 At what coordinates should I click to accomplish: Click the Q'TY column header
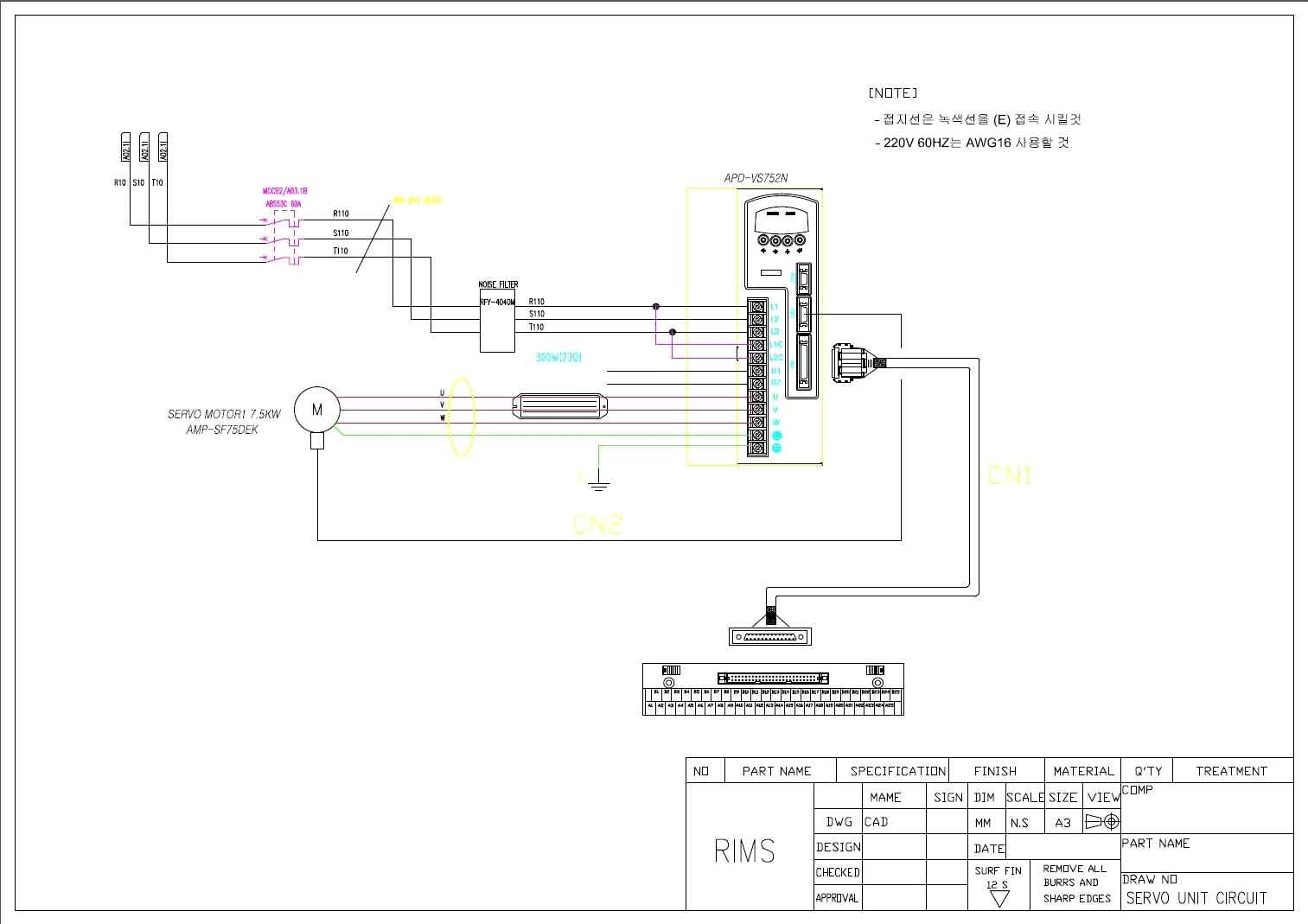pyautogui.click(x=1148, y=771)
